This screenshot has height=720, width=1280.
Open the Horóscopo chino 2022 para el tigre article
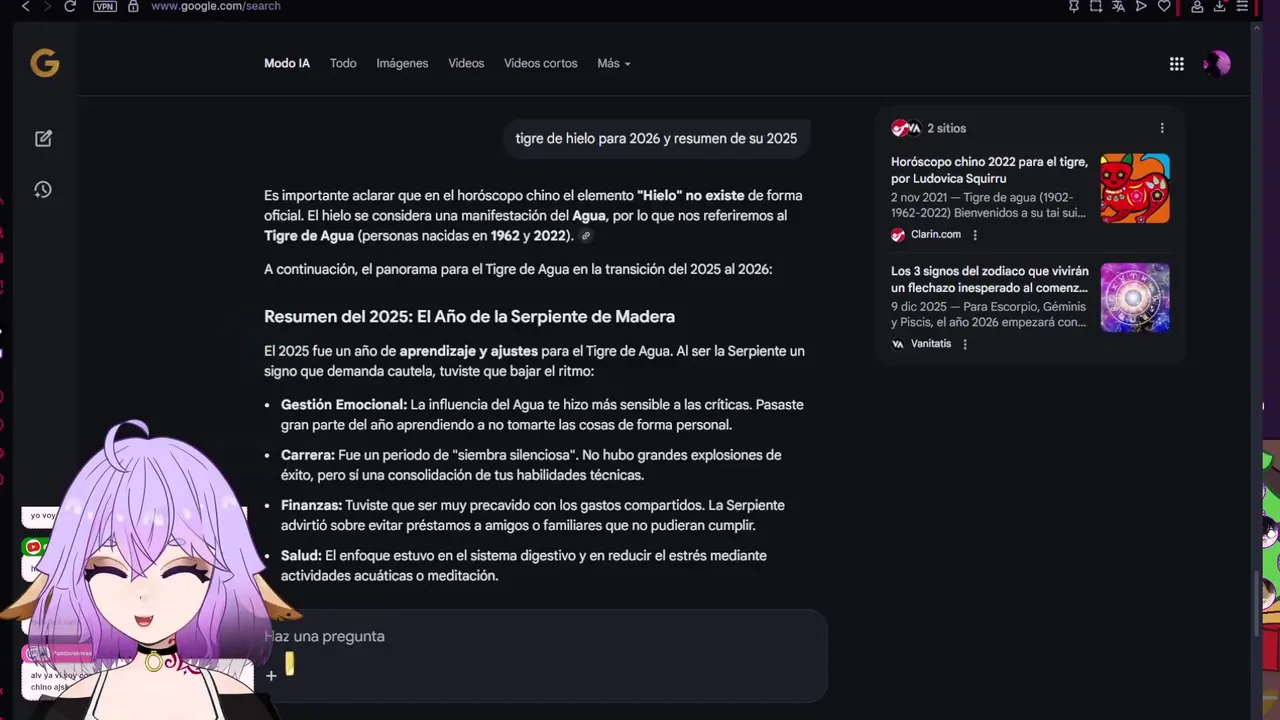click(x=988, y=170)
